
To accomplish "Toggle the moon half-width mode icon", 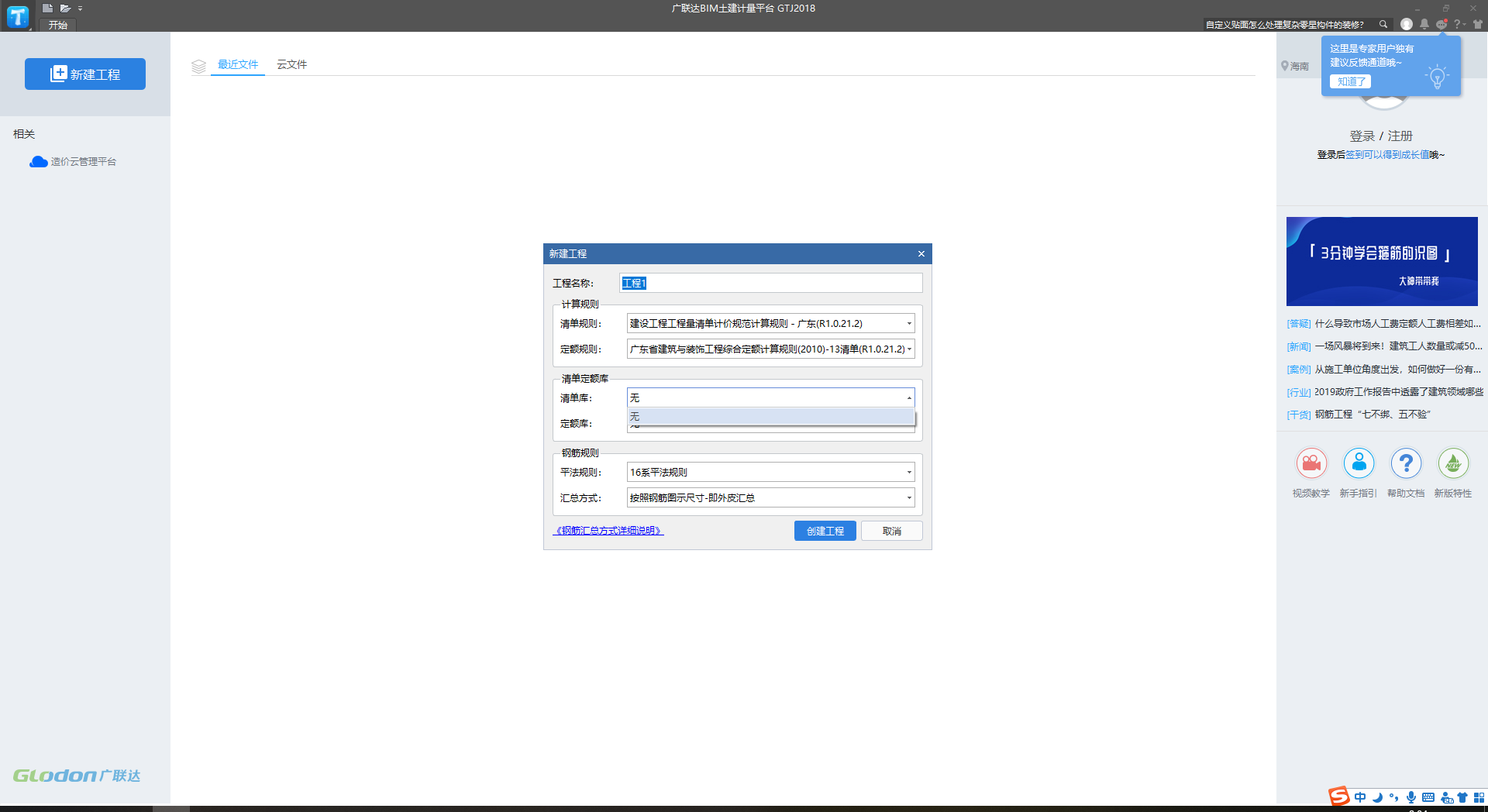I will [x=1377, y=797].
